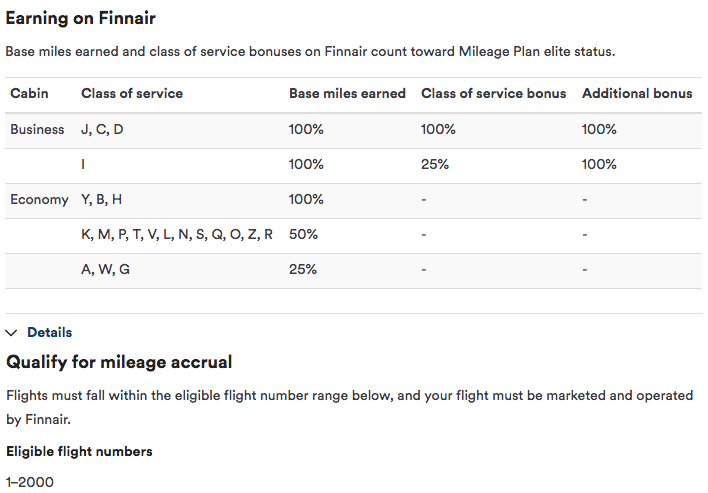708x493 pixels.
Task: Click the 50% base miles value
Action: (303, 234)
